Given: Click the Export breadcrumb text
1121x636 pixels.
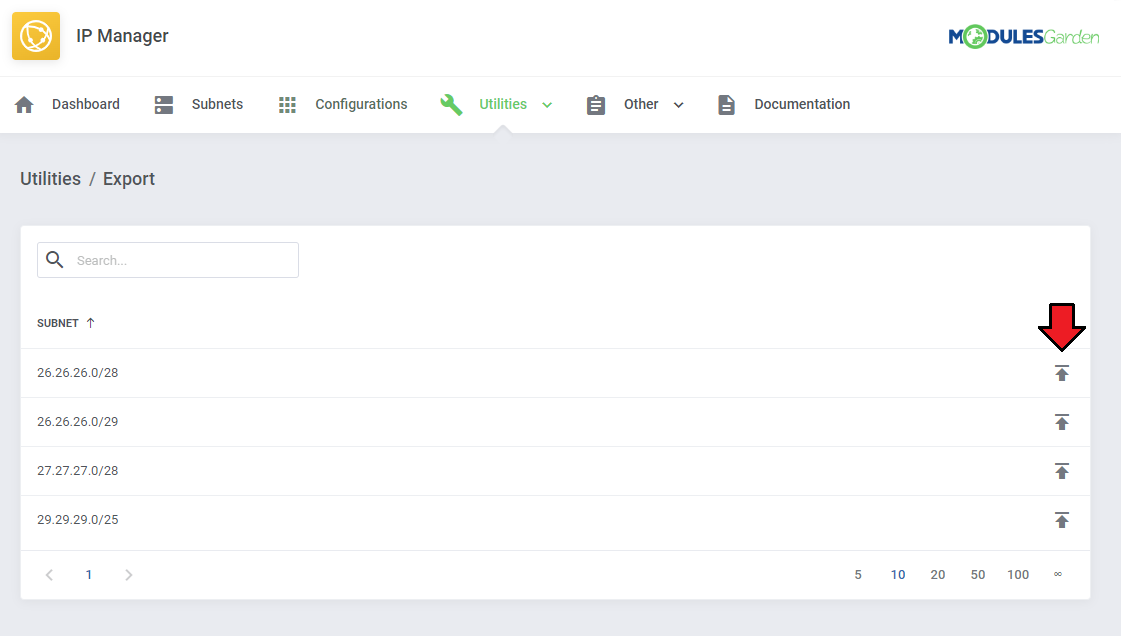Looking at the screenshot, I should 129,179.
